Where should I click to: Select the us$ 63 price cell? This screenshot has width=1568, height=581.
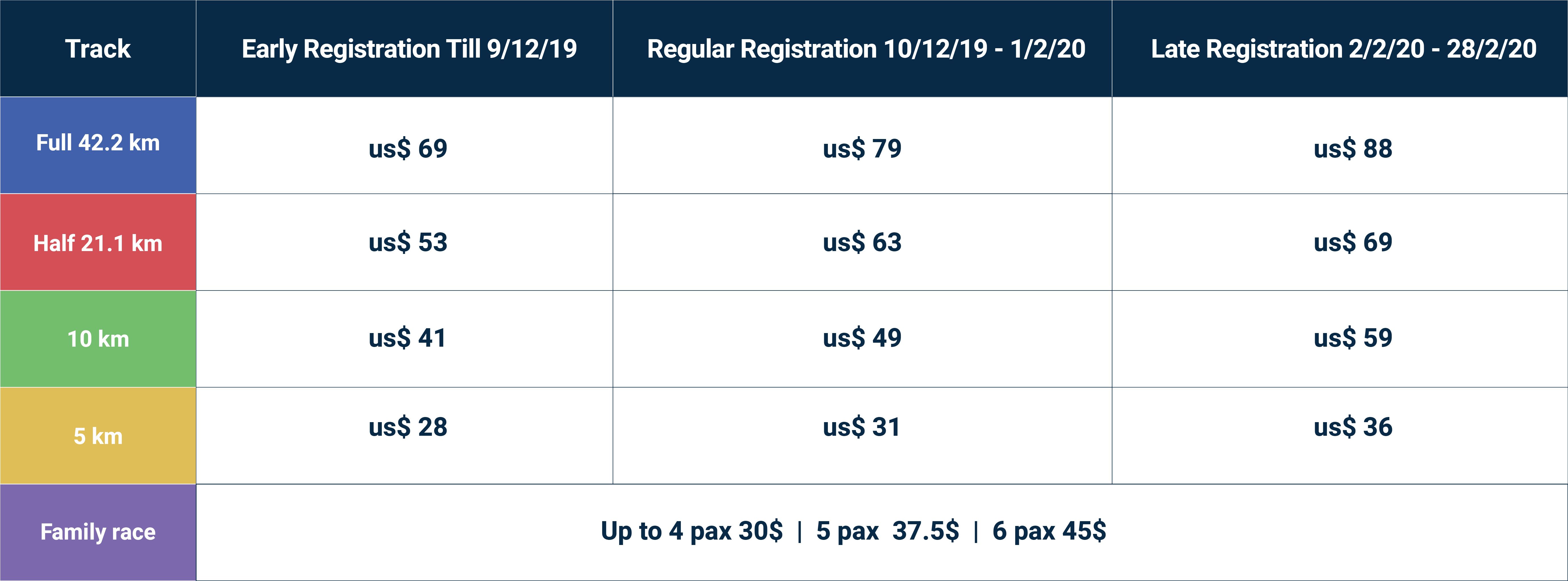pos(862,242)
